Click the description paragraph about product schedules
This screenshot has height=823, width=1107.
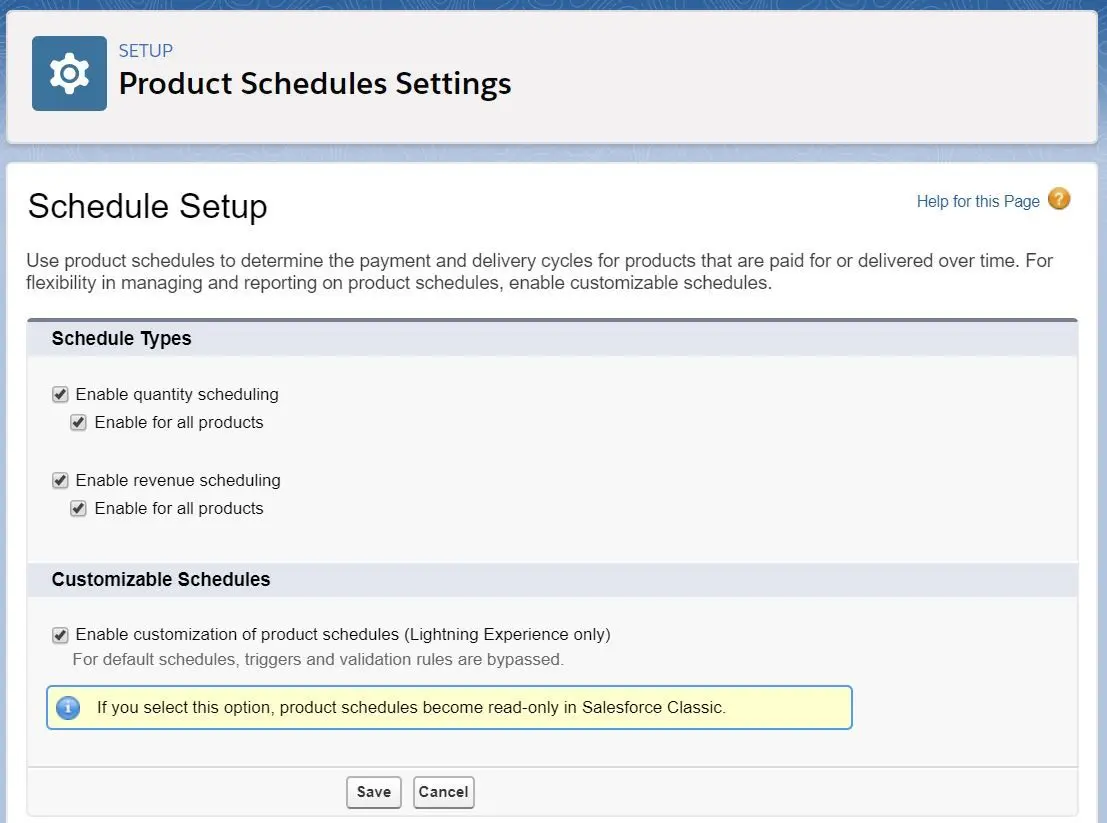pyautogui.click(x=539, y=272)
